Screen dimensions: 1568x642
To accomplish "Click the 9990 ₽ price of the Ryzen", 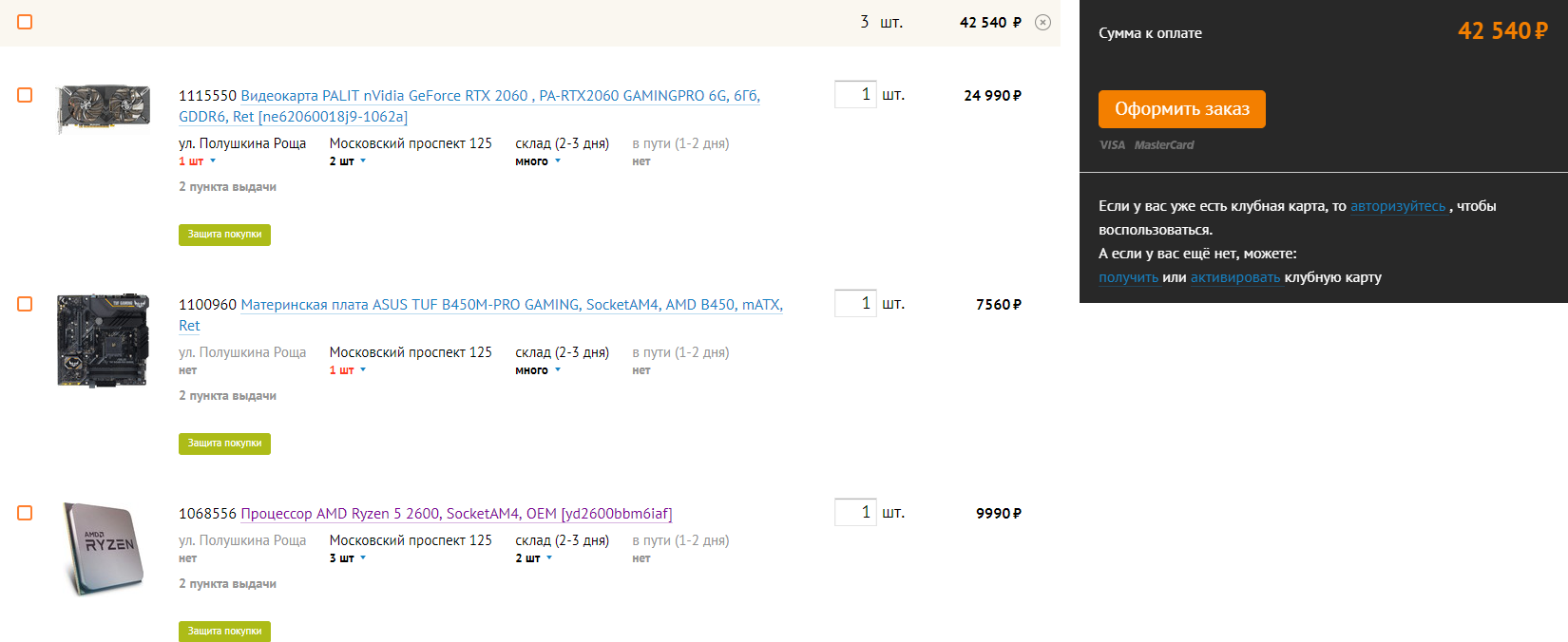I will 999,514.
